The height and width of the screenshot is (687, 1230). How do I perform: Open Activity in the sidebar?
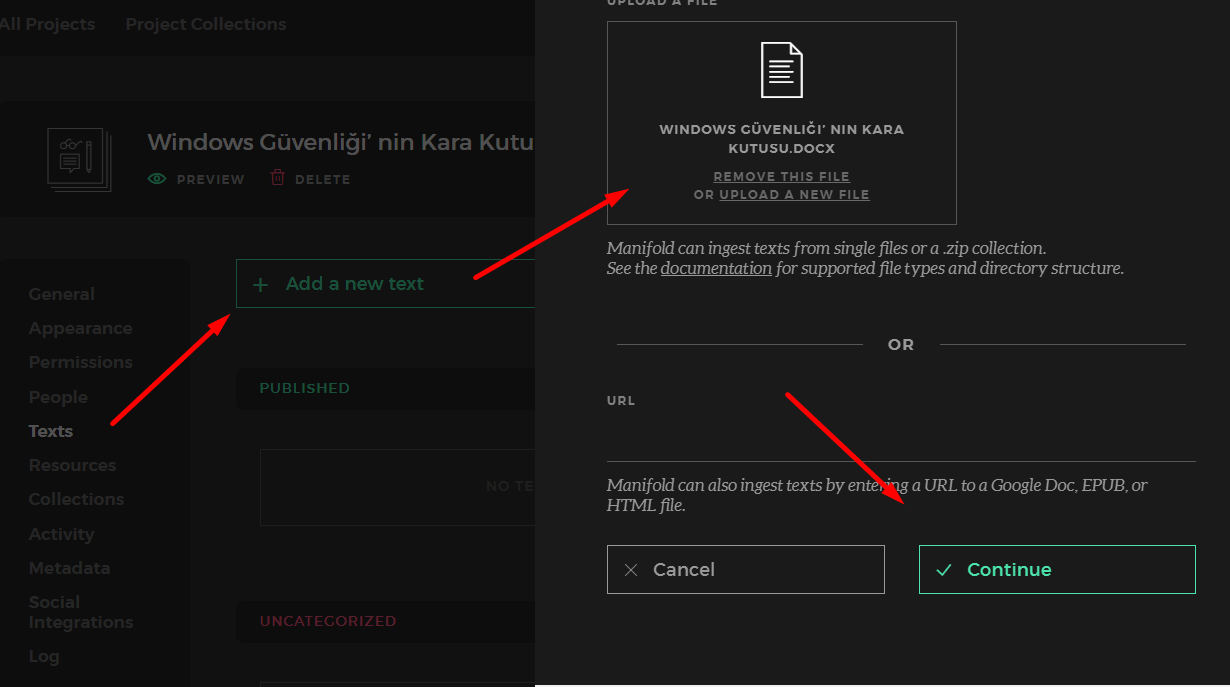[61, 534]
